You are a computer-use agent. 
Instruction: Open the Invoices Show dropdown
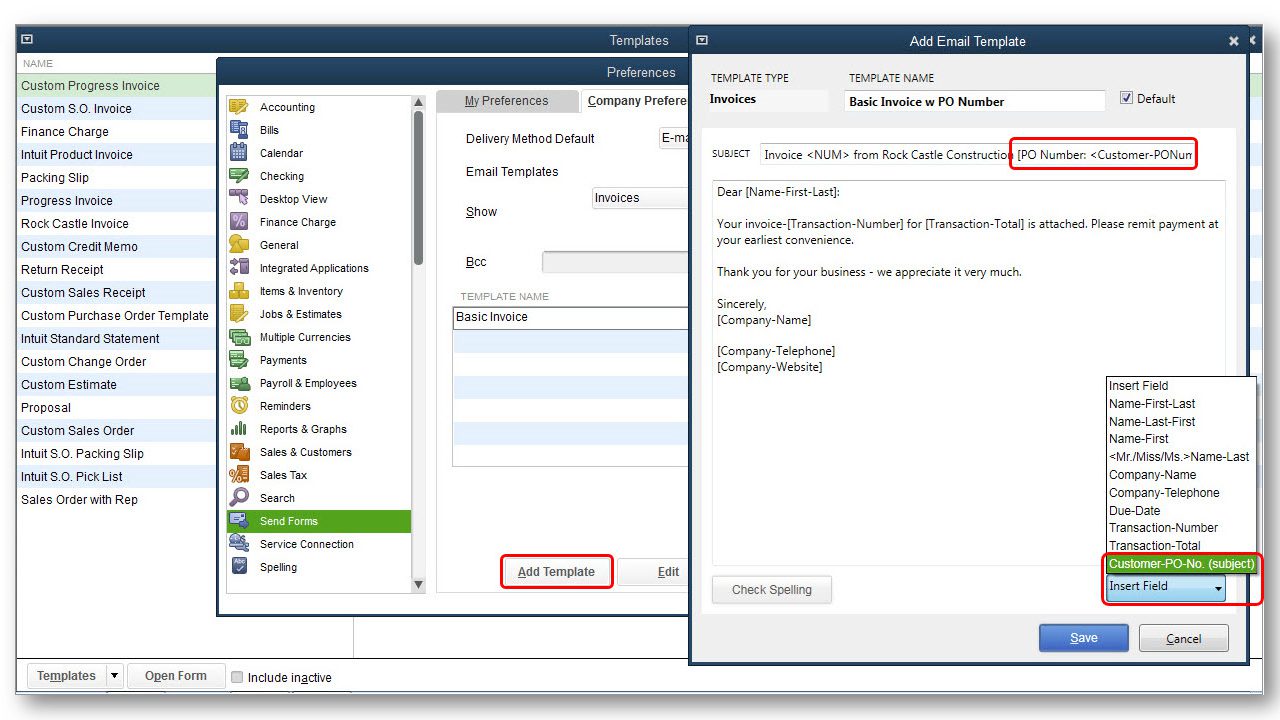pos(640,198)
